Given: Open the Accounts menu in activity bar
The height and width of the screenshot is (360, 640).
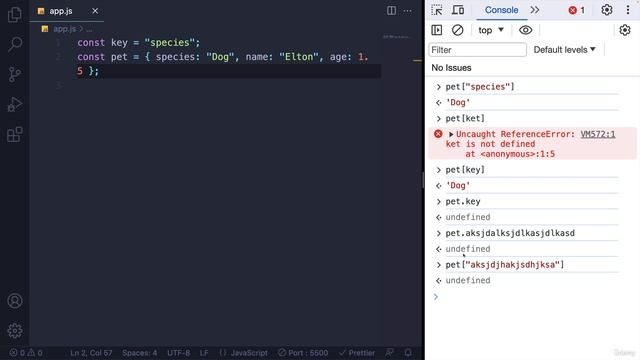Looking at the screenshot, I should click(15, 301).
